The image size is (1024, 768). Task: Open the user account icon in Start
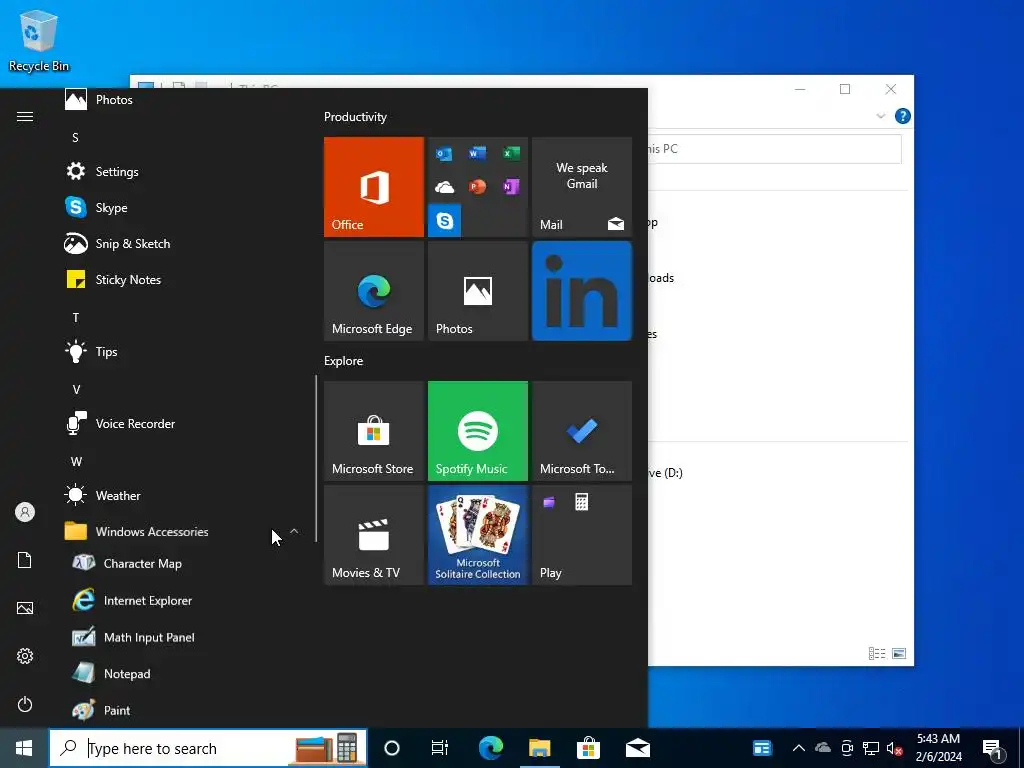click(x=25, y=512)
